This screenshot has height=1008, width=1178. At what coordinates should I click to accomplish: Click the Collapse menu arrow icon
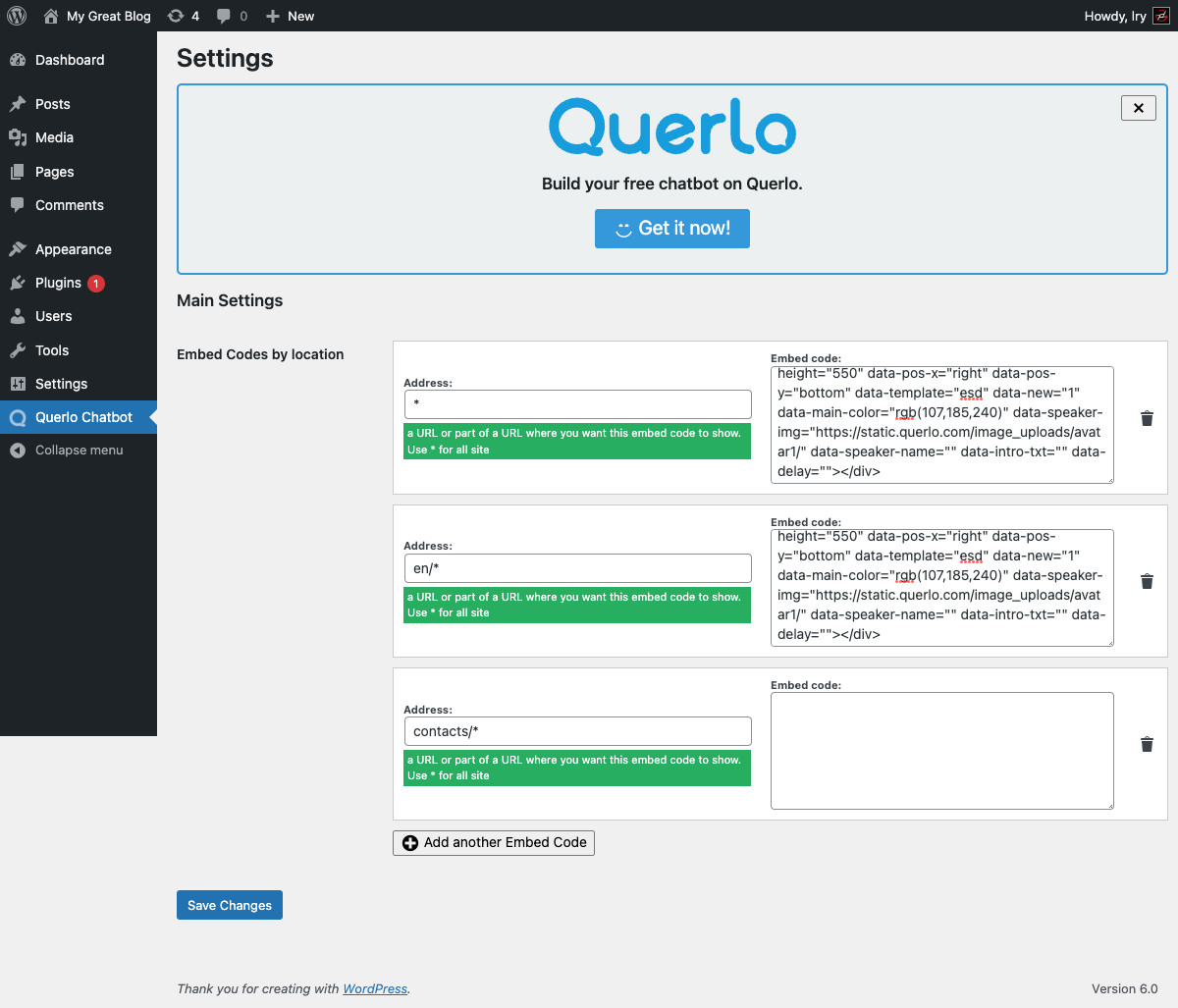pyautogui.click(x=18, y=451)
